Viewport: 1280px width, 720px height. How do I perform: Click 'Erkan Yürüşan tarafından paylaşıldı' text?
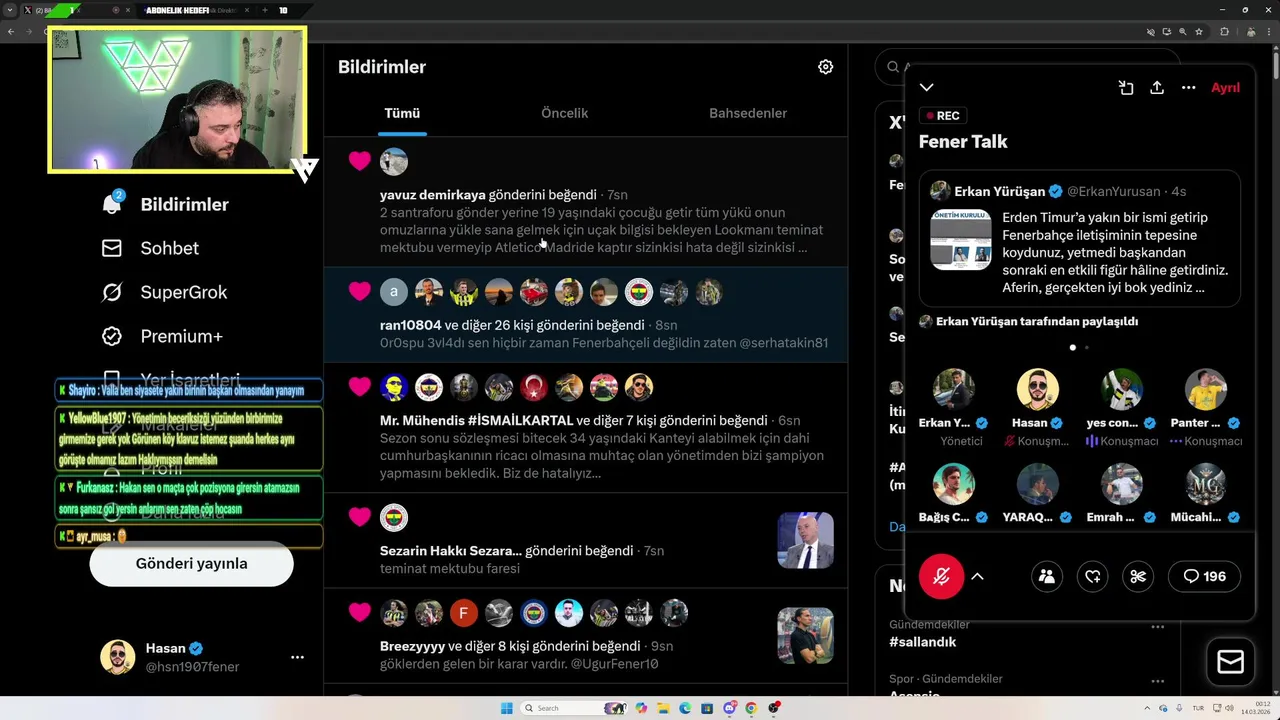click(x=1037, y=322)
